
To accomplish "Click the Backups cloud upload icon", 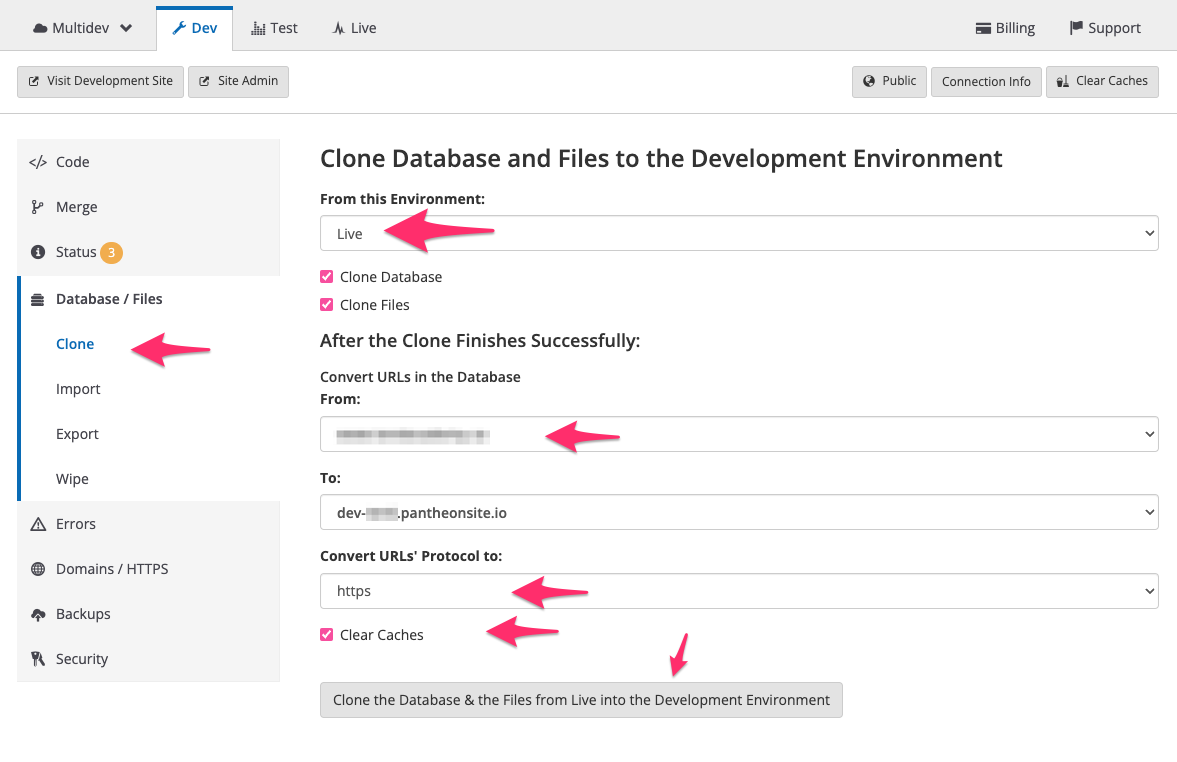I will pos(38,615).
